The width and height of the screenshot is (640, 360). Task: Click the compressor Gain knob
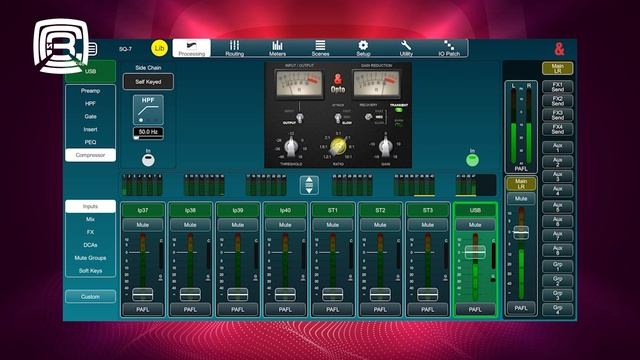coord(385,146)
